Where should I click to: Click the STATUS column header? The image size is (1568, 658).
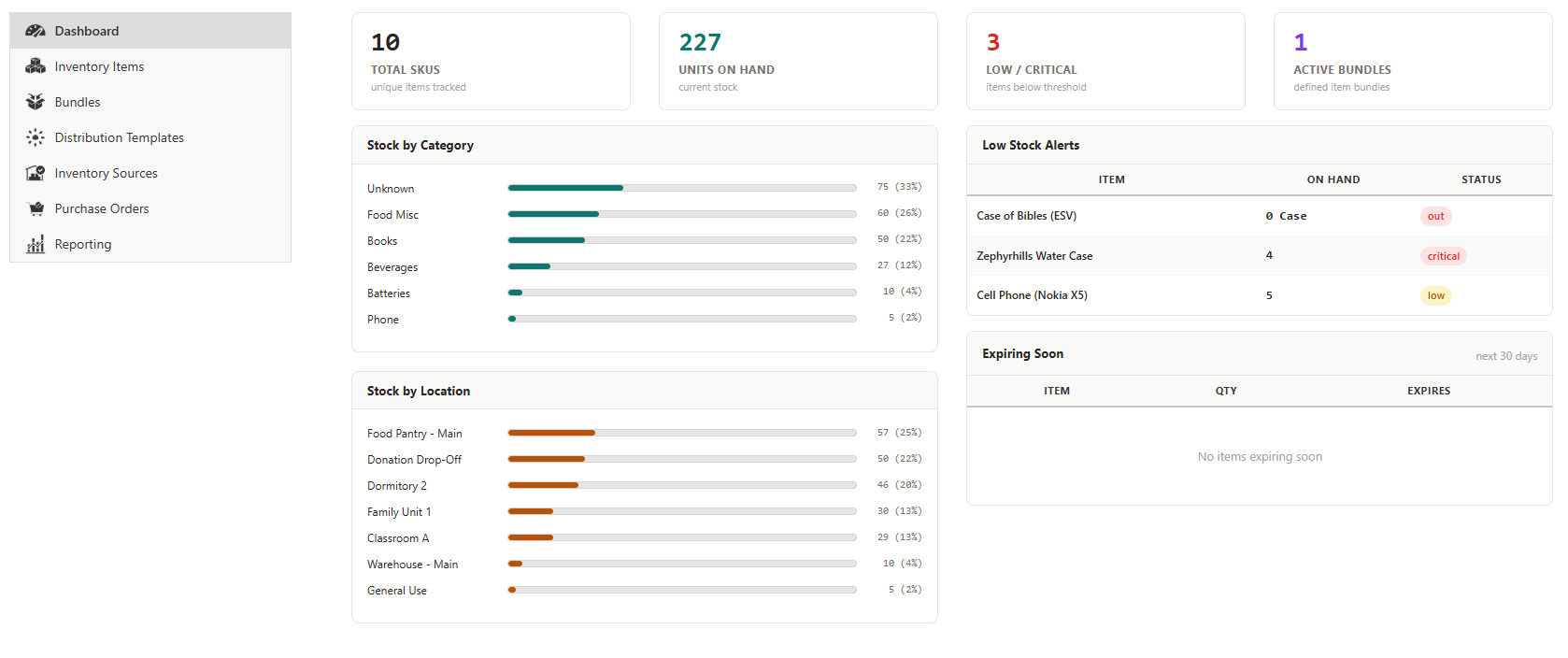pyautogui.click(x=1481, y=179)
